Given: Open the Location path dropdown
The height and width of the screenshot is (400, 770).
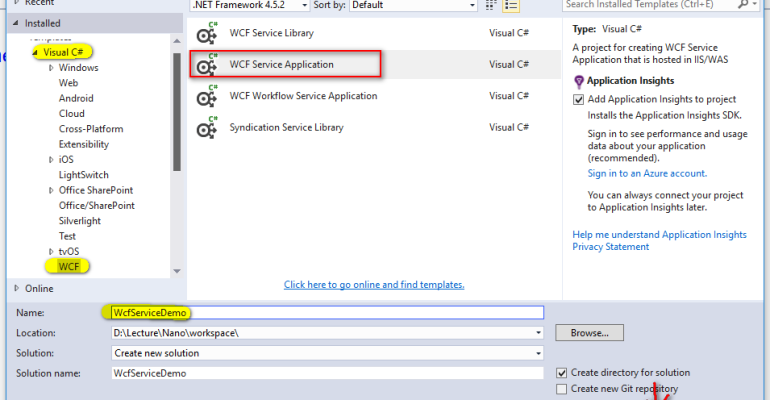Looking at the screenshot, I should pos(539,333).
